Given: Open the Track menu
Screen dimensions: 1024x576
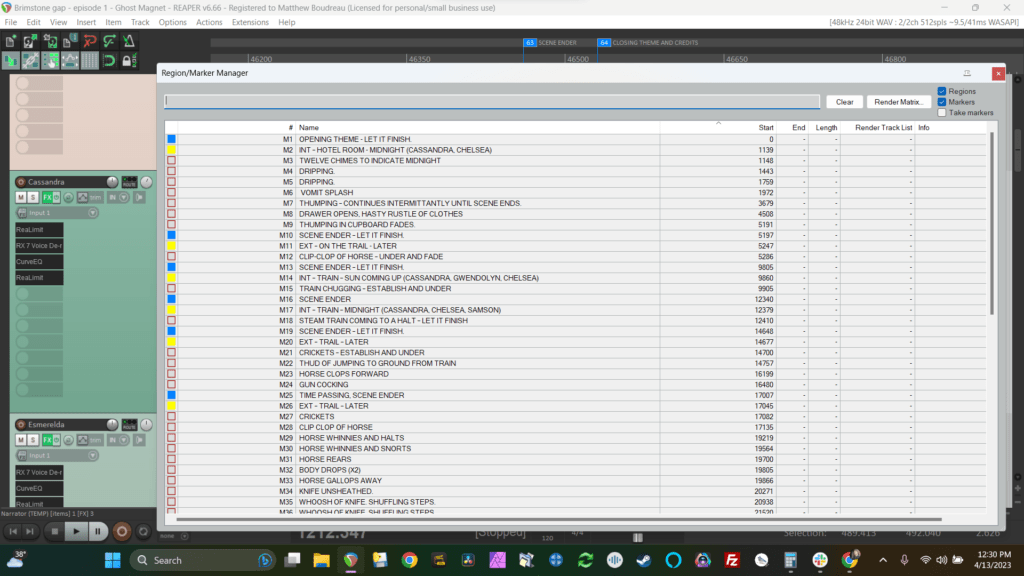Looking at the screenshot, I should 140,22.
